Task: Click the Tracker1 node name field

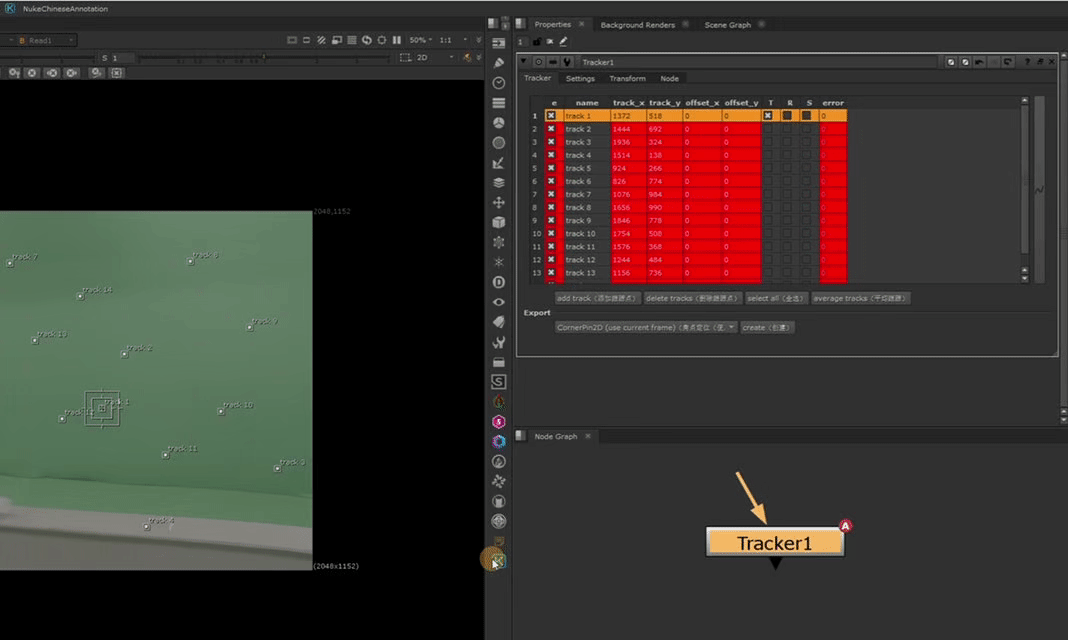Action: 757,62
